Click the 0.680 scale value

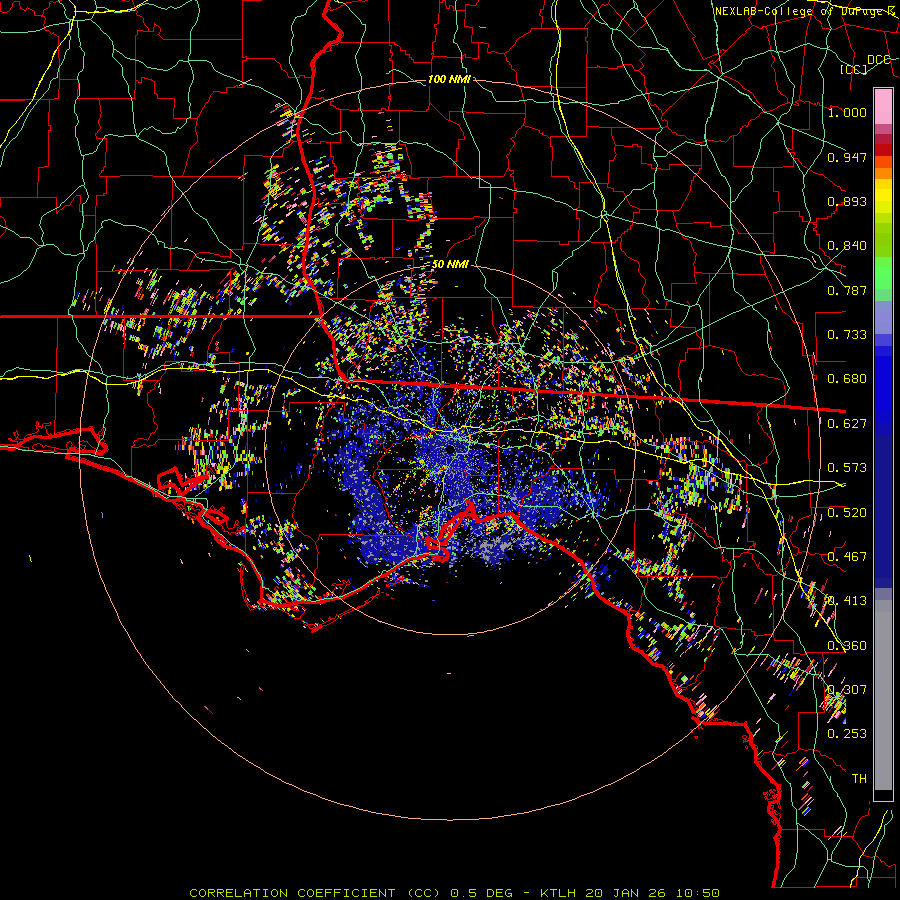847,379
